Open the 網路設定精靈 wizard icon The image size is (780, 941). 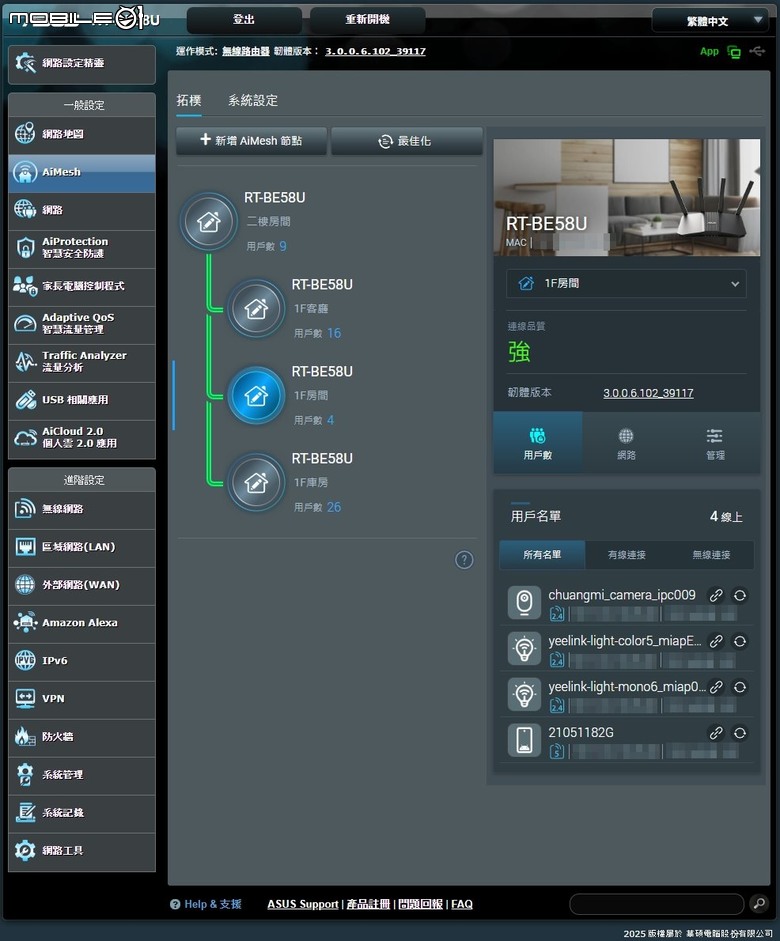pyautogui.click(x=25, y=63)
